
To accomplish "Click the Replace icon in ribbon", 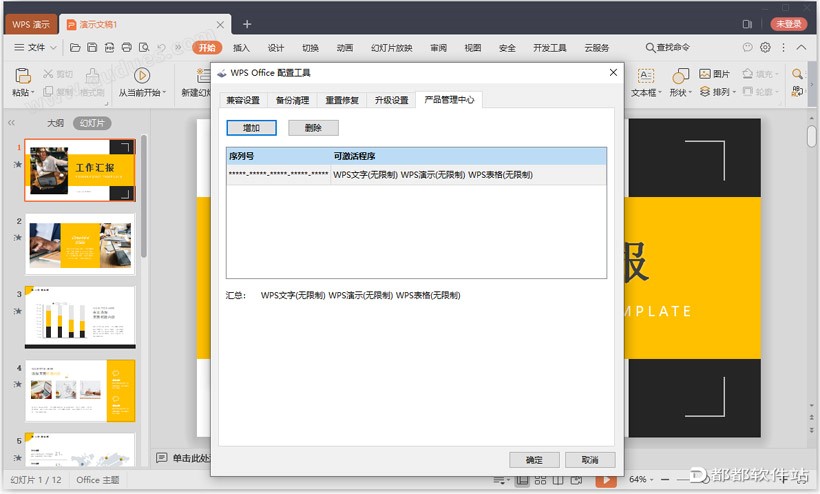I will point(798,91).
